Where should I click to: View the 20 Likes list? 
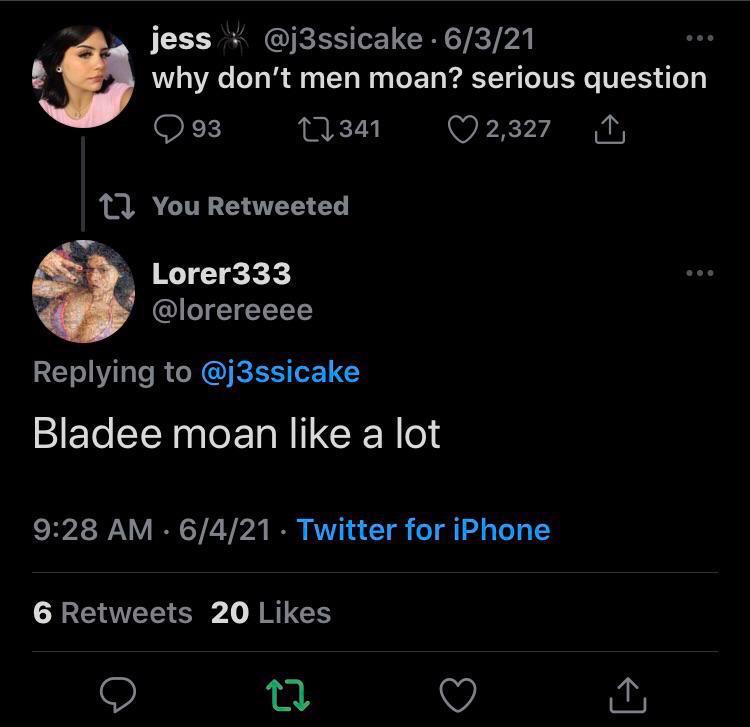(270, 612)
